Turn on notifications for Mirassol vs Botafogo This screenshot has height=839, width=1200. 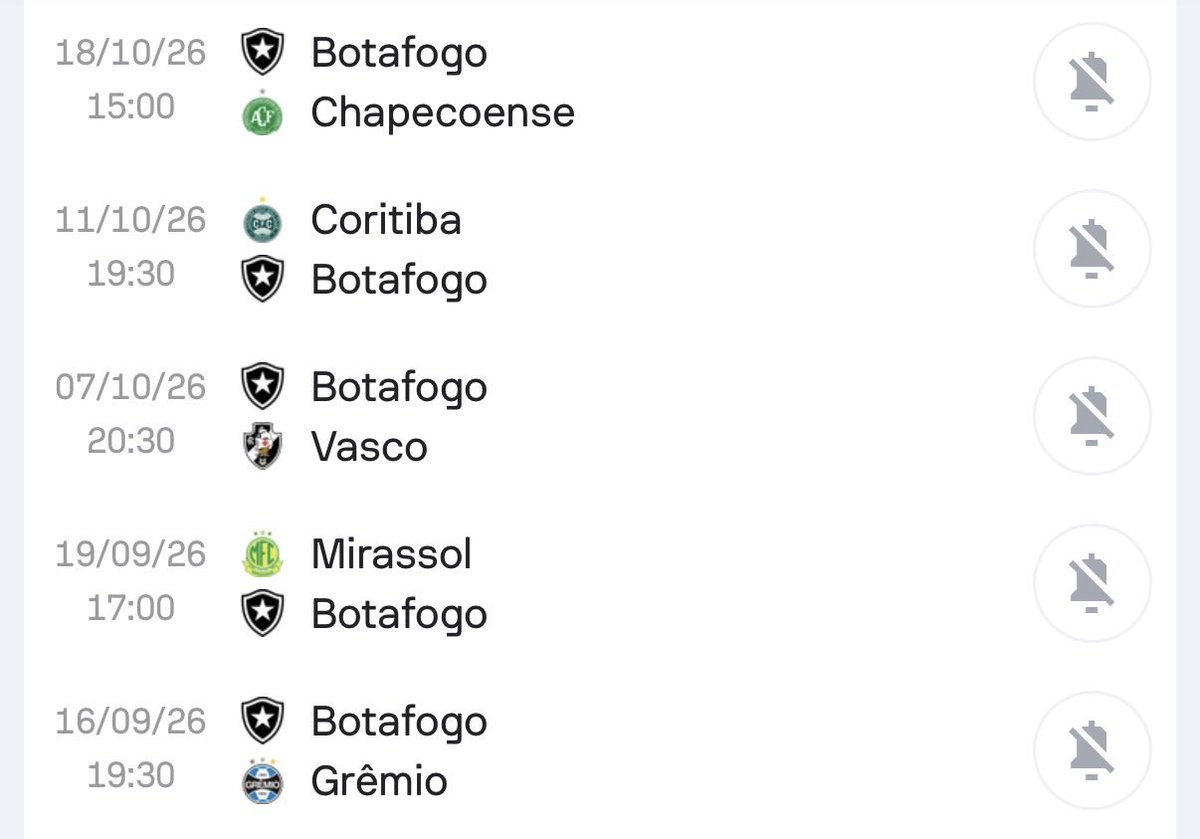(x=1092, y=583)
